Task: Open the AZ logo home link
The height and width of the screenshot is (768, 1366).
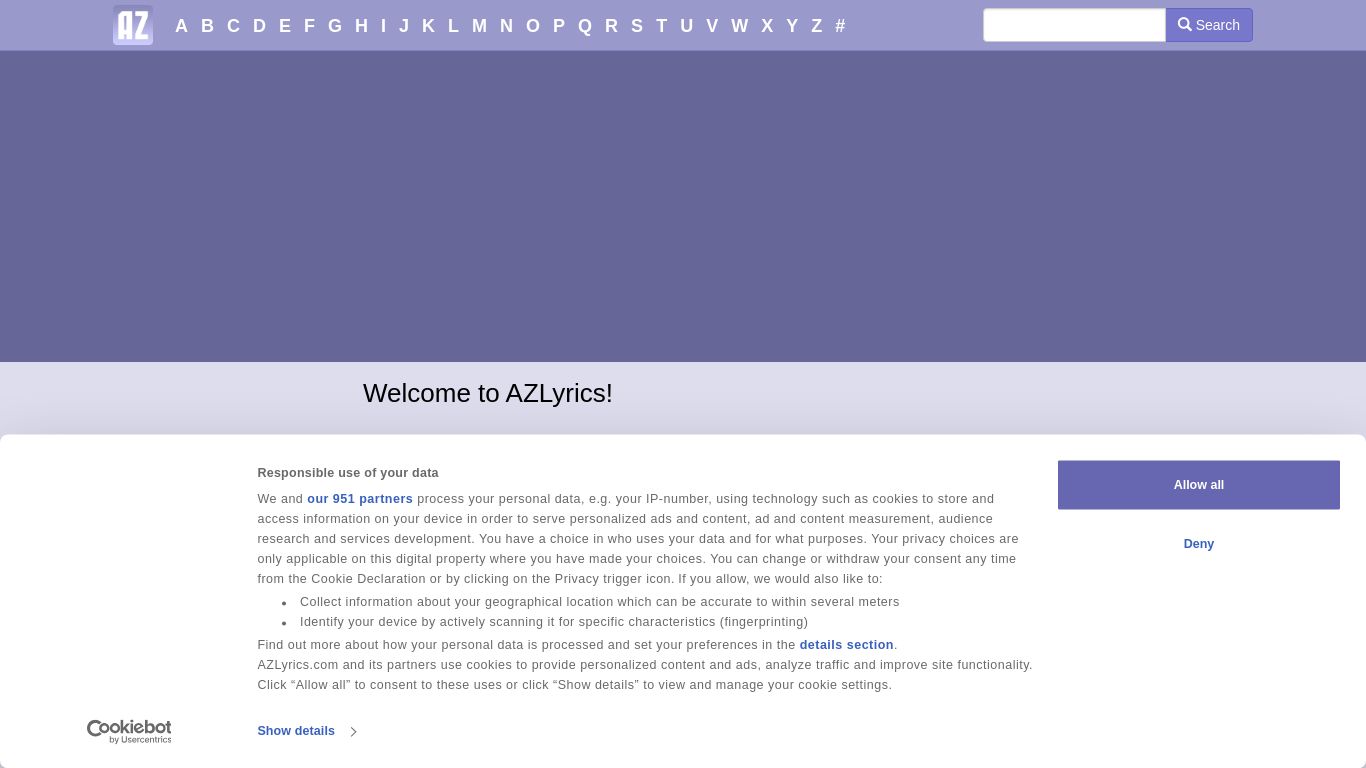Action: pos(133,25)
